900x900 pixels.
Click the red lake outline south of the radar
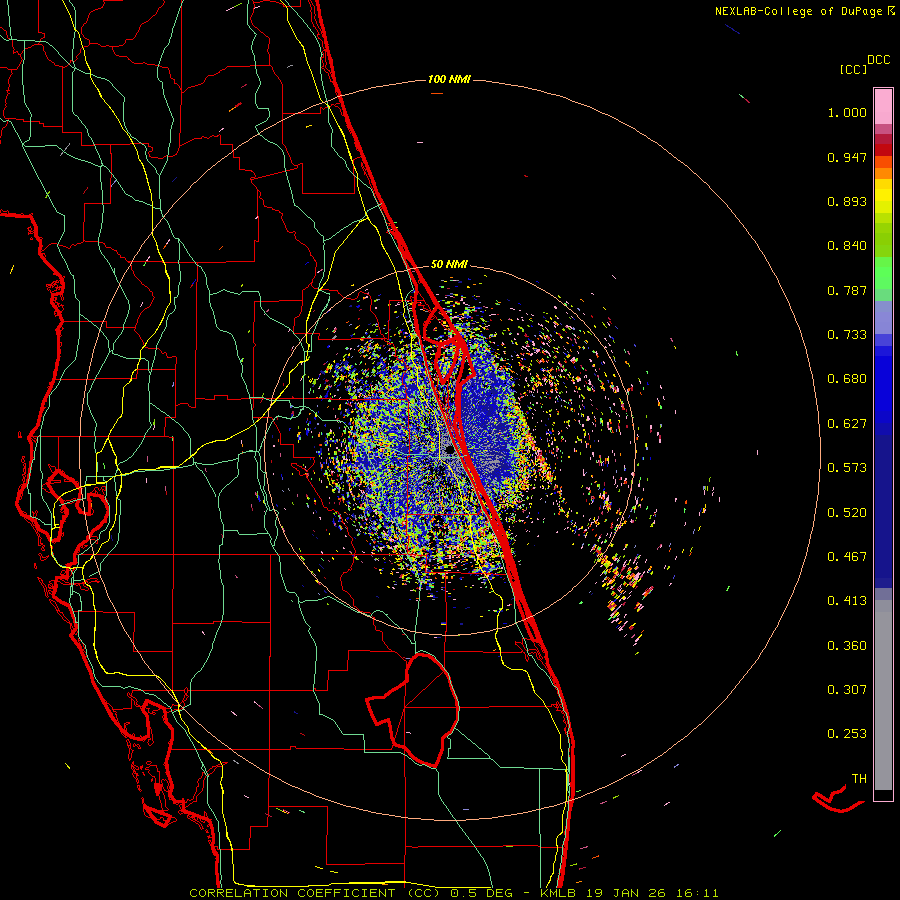point(413,710)
